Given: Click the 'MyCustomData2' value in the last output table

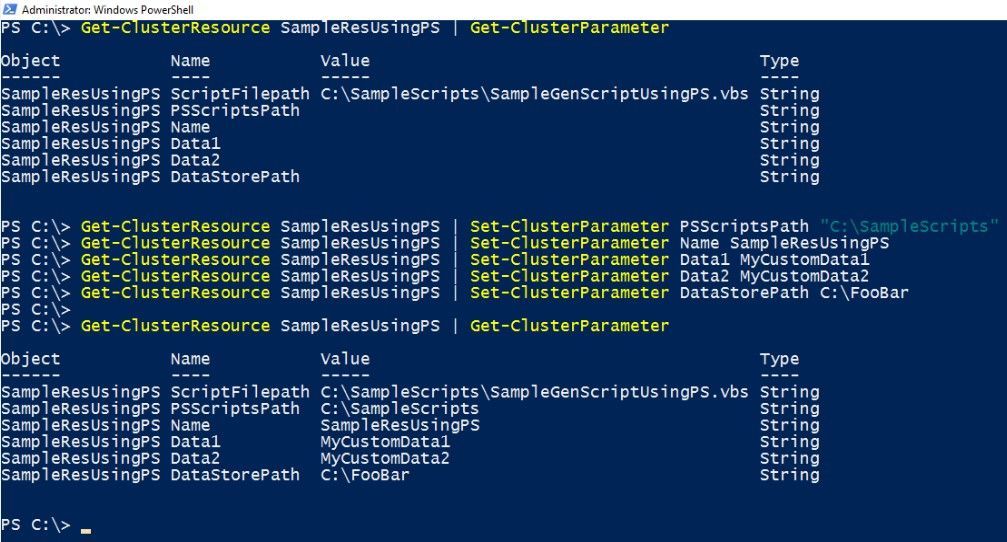Looking at the screenshot, I should tap(385, 458).
